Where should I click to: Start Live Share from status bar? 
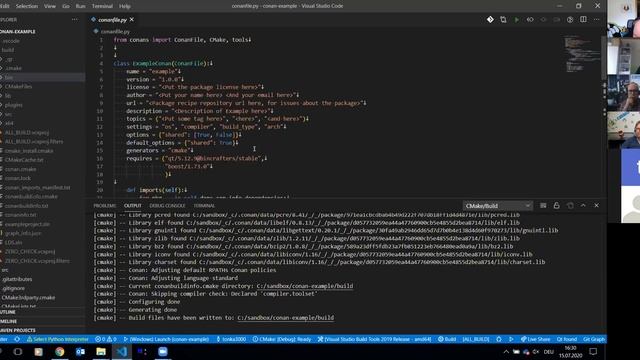click(536, 339)
